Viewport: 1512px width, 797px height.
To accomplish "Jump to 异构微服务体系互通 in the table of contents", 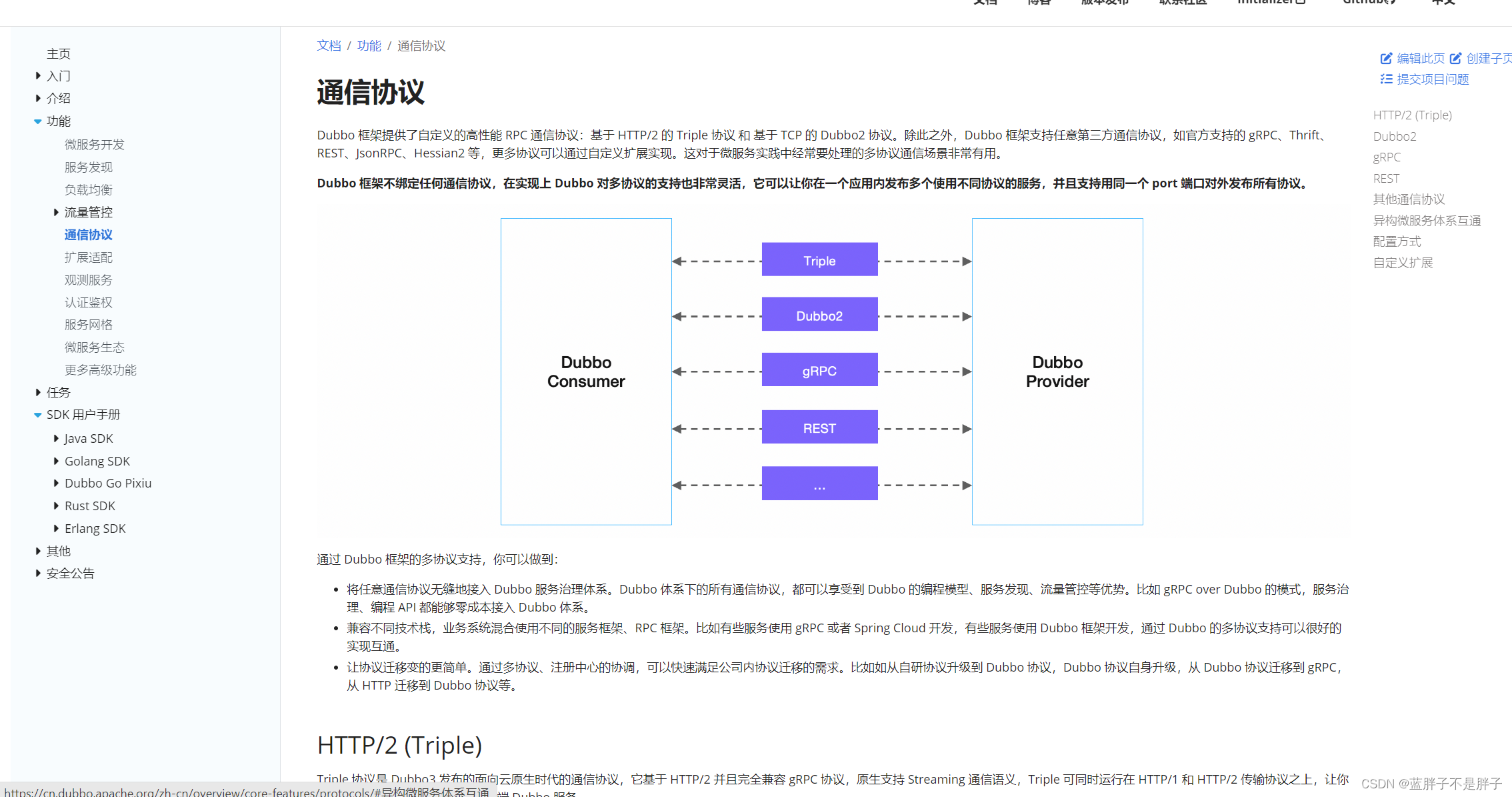I will 1427,221.
